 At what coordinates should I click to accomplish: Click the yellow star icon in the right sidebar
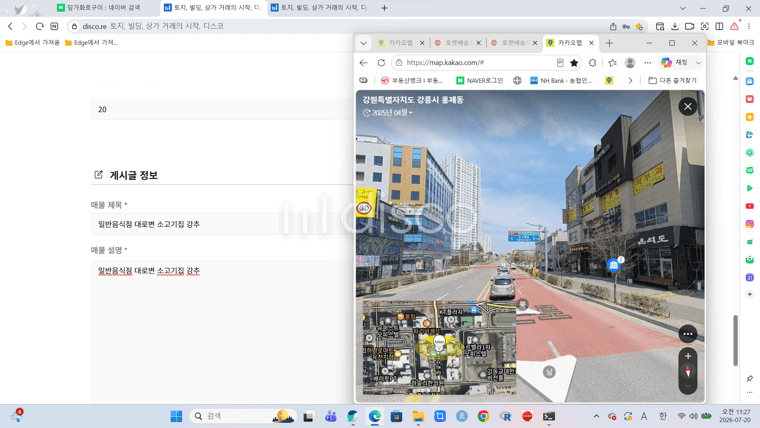(x=750, y=117)
